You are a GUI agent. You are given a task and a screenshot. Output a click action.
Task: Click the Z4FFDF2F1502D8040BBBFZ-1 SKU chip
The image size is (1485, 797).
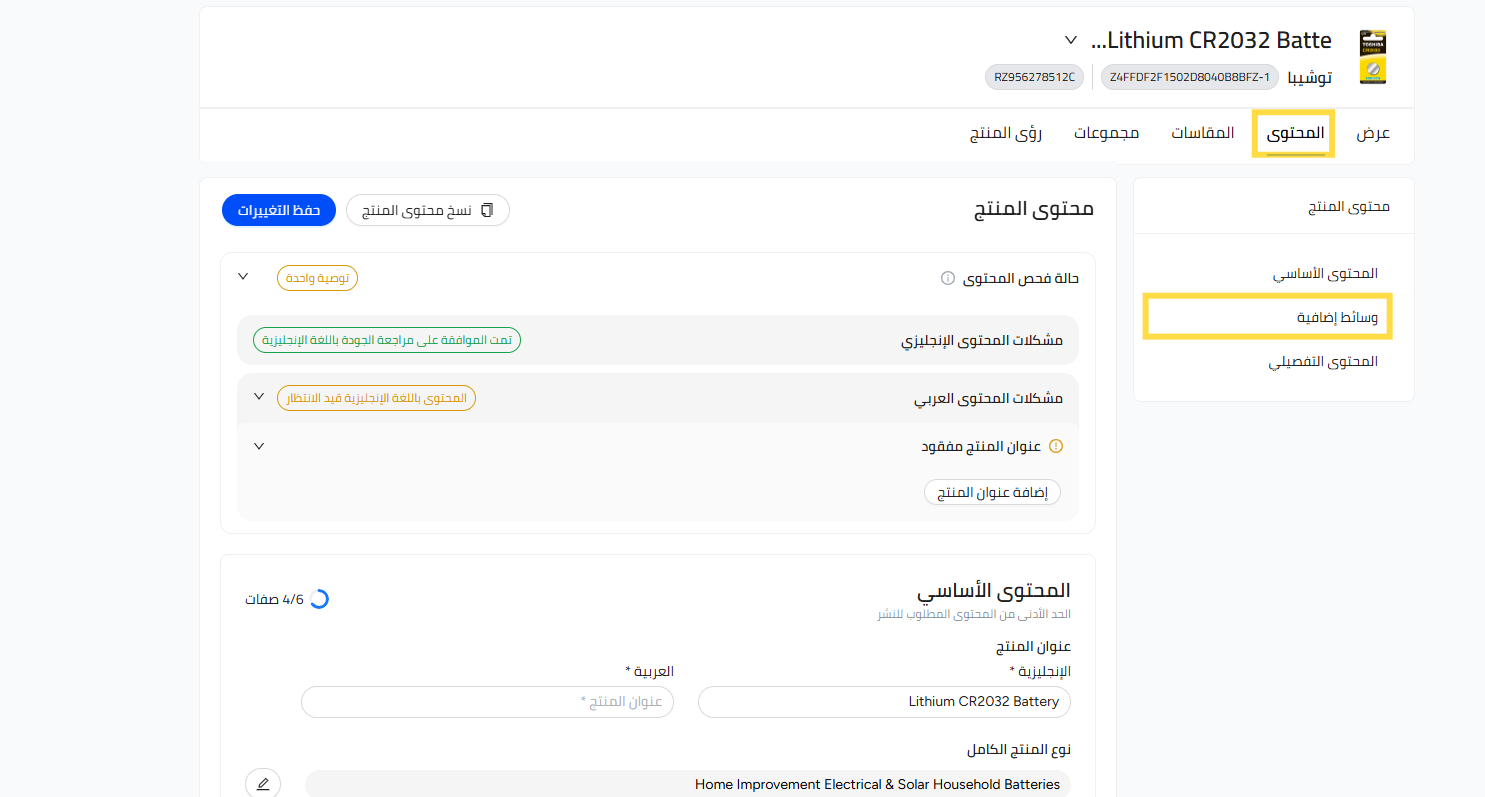pos(1189,77)
